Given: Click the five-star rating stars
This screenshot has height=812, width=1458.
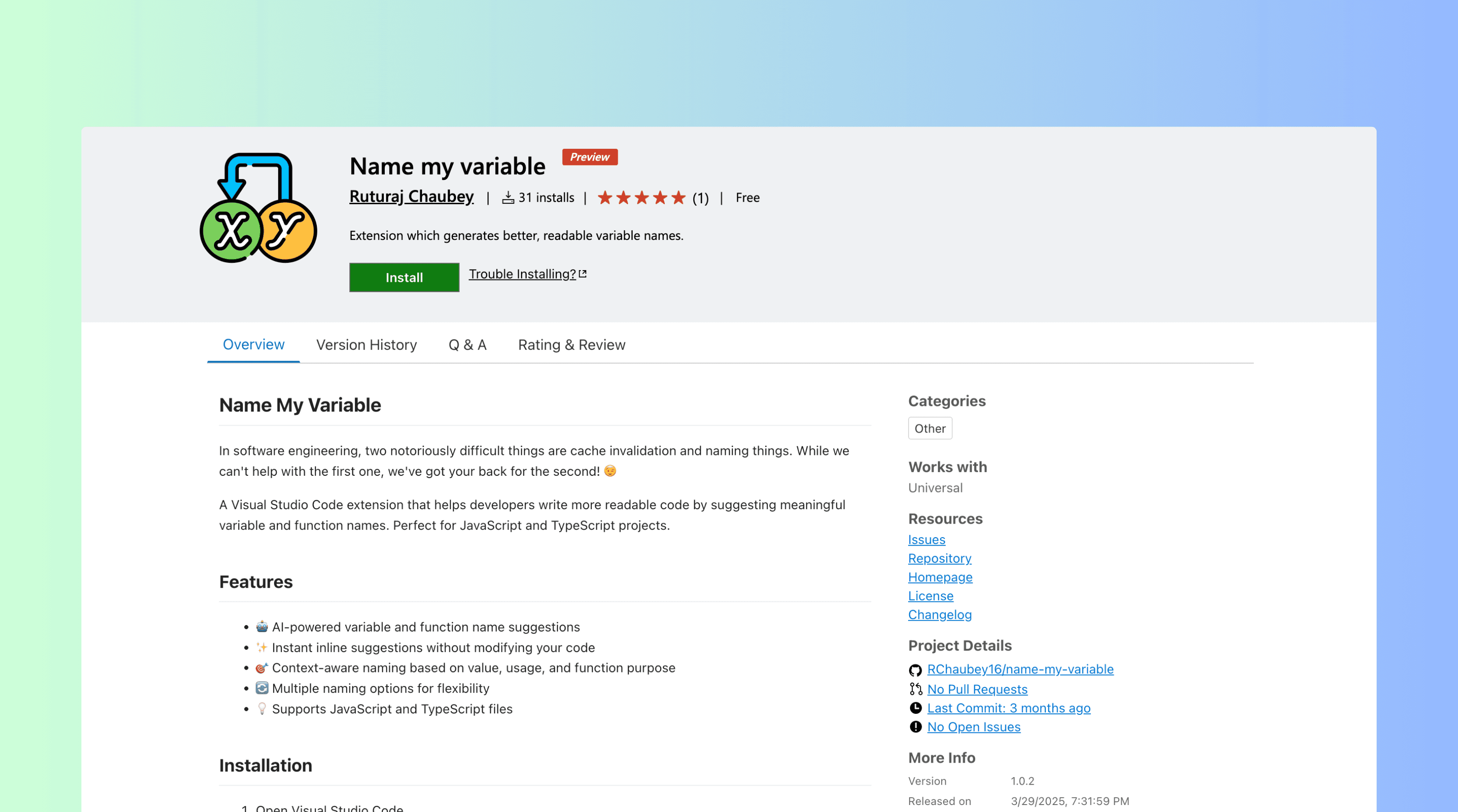Looking at the screenshot, I should click(642, 198).
